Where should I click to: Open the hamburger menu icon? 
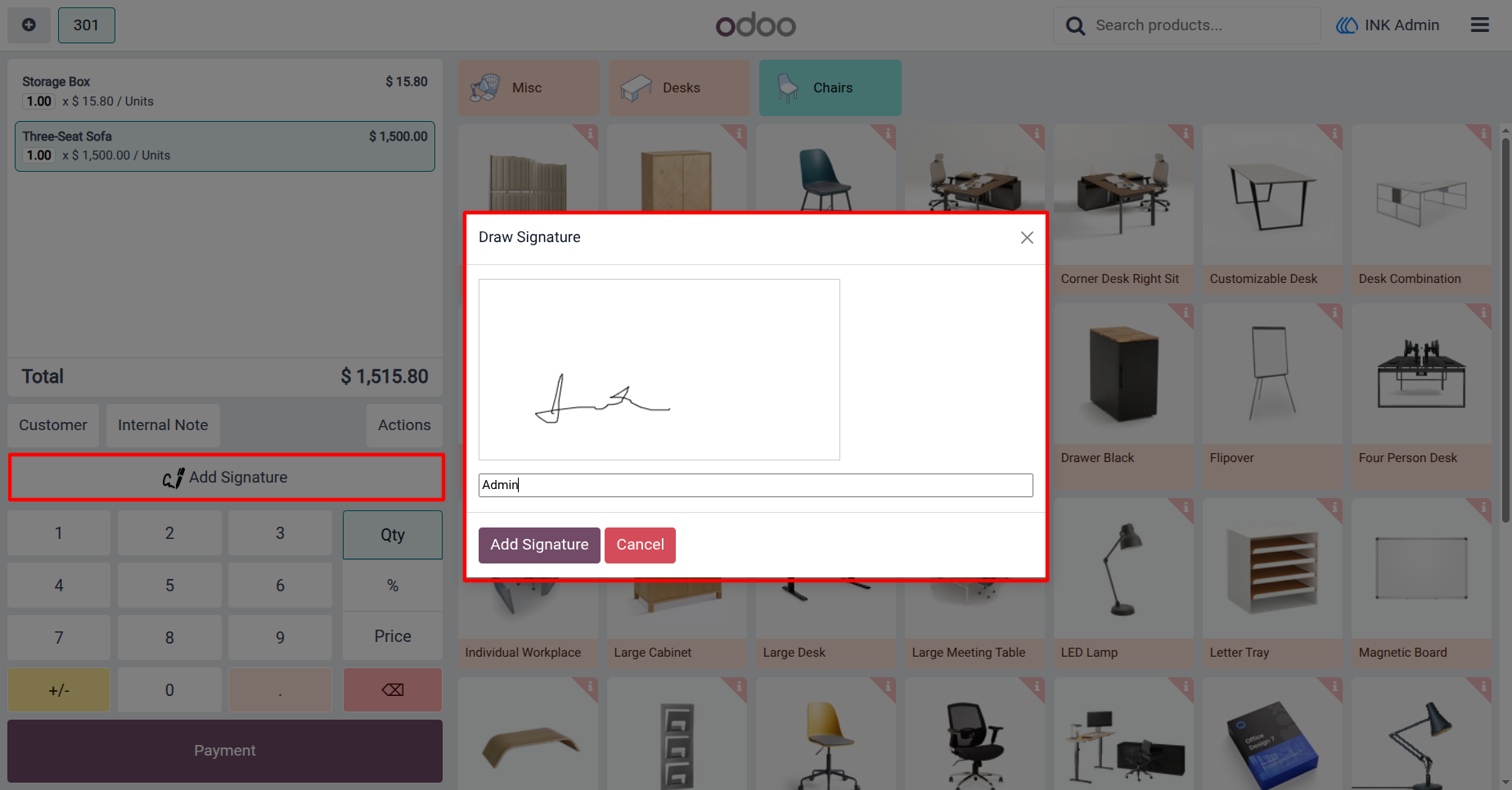coord(1479,25)
